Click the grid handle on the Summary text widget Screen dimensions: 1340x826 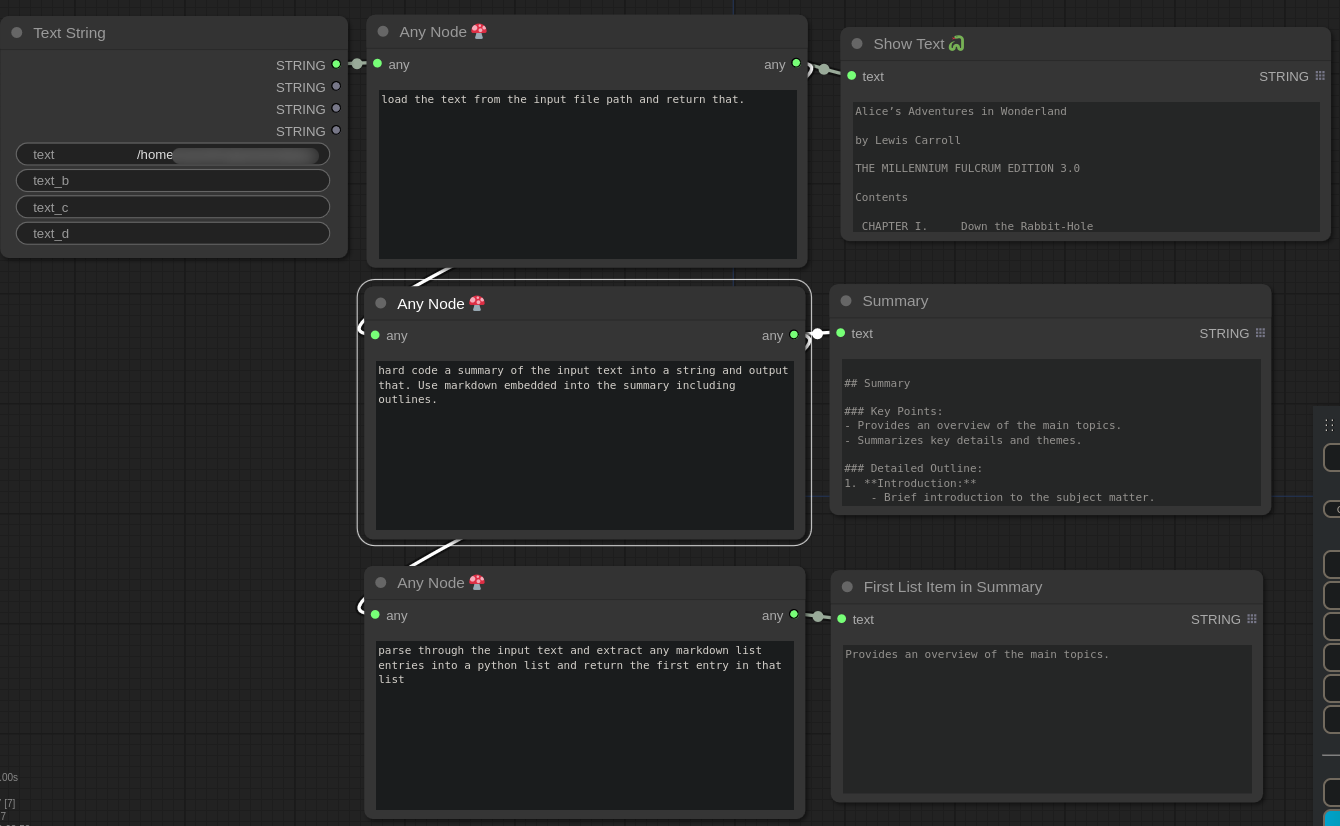coord(1260,333)
